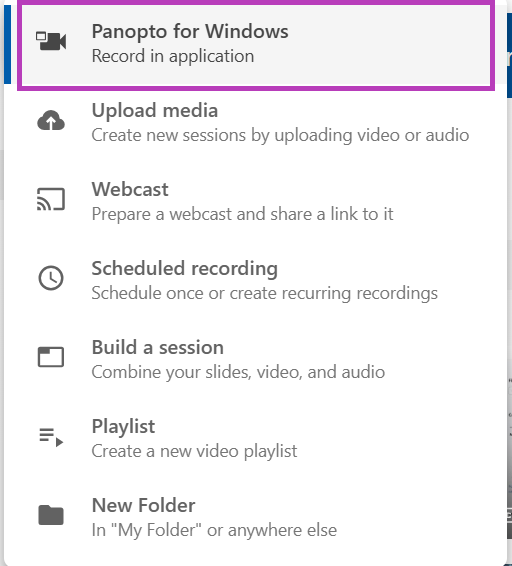Image resolution: width=512 pixels, height=566 pixels.
Task: Click the Panopto for Windows camera icon
Action: point(51,41)
